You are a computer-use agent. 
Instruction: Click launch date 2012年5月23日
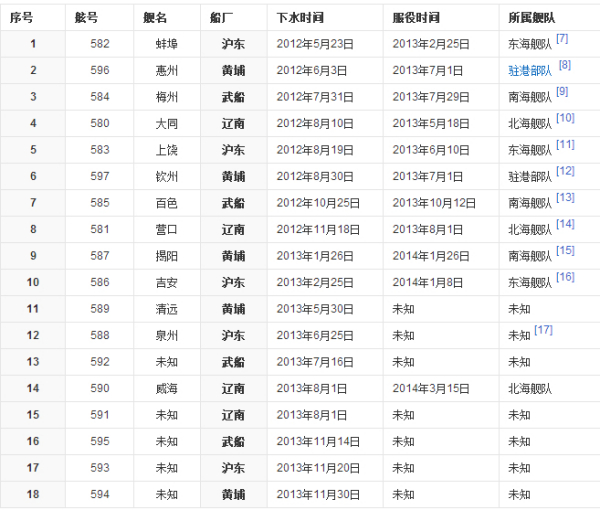click(x=315, y=44)
